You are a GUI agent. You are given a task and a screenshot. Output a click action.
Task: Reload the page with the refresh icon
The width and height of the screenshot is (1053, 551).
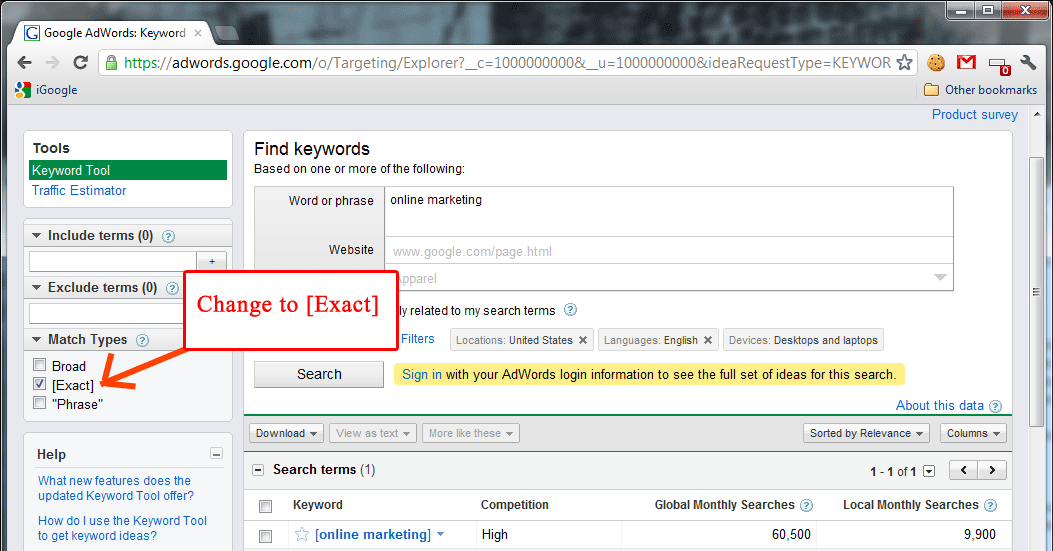pos(81,62)
